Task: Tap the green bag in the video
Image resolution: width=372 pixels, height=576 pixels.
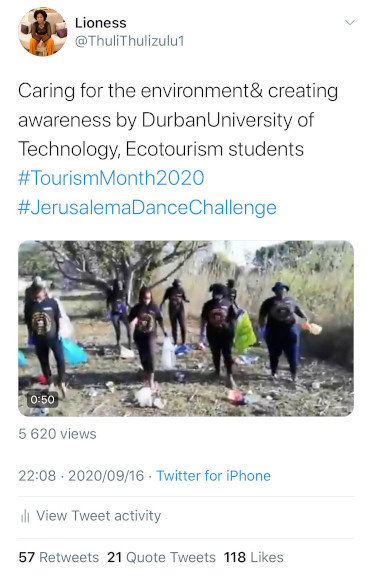Action: (244, 334)
